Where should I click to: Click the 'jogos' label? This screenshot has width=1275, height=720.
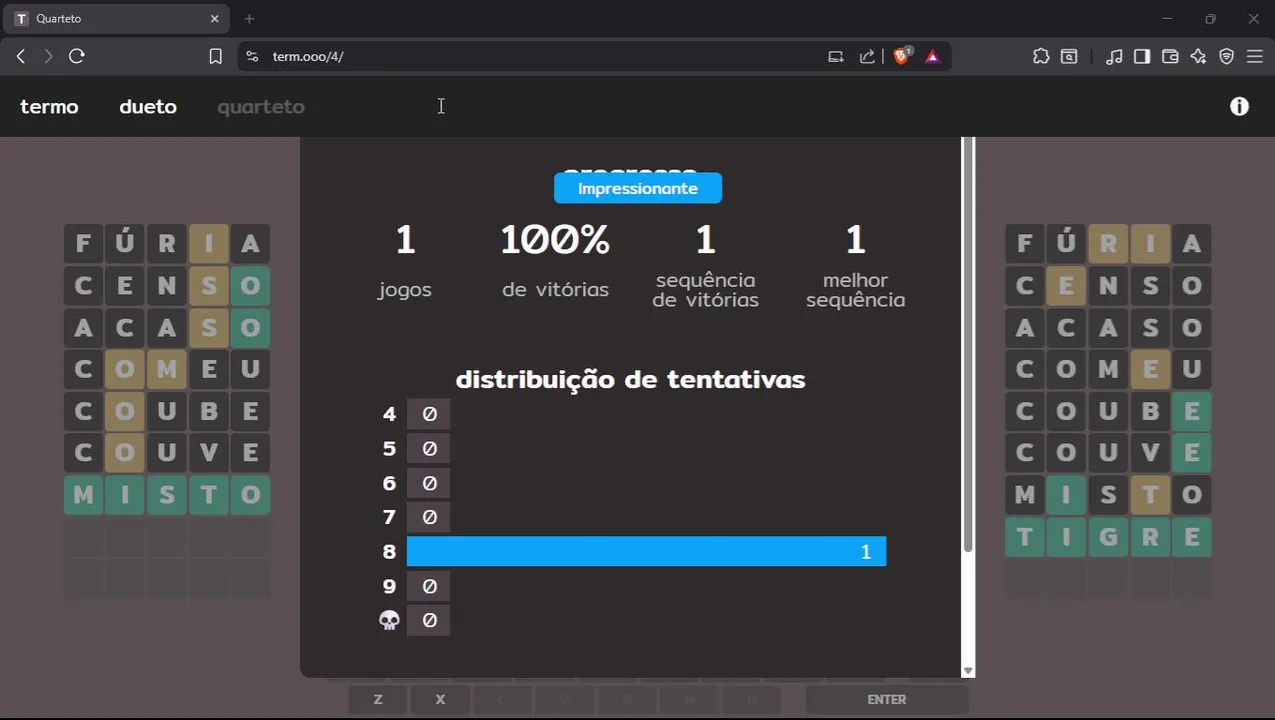pos(405,290)
